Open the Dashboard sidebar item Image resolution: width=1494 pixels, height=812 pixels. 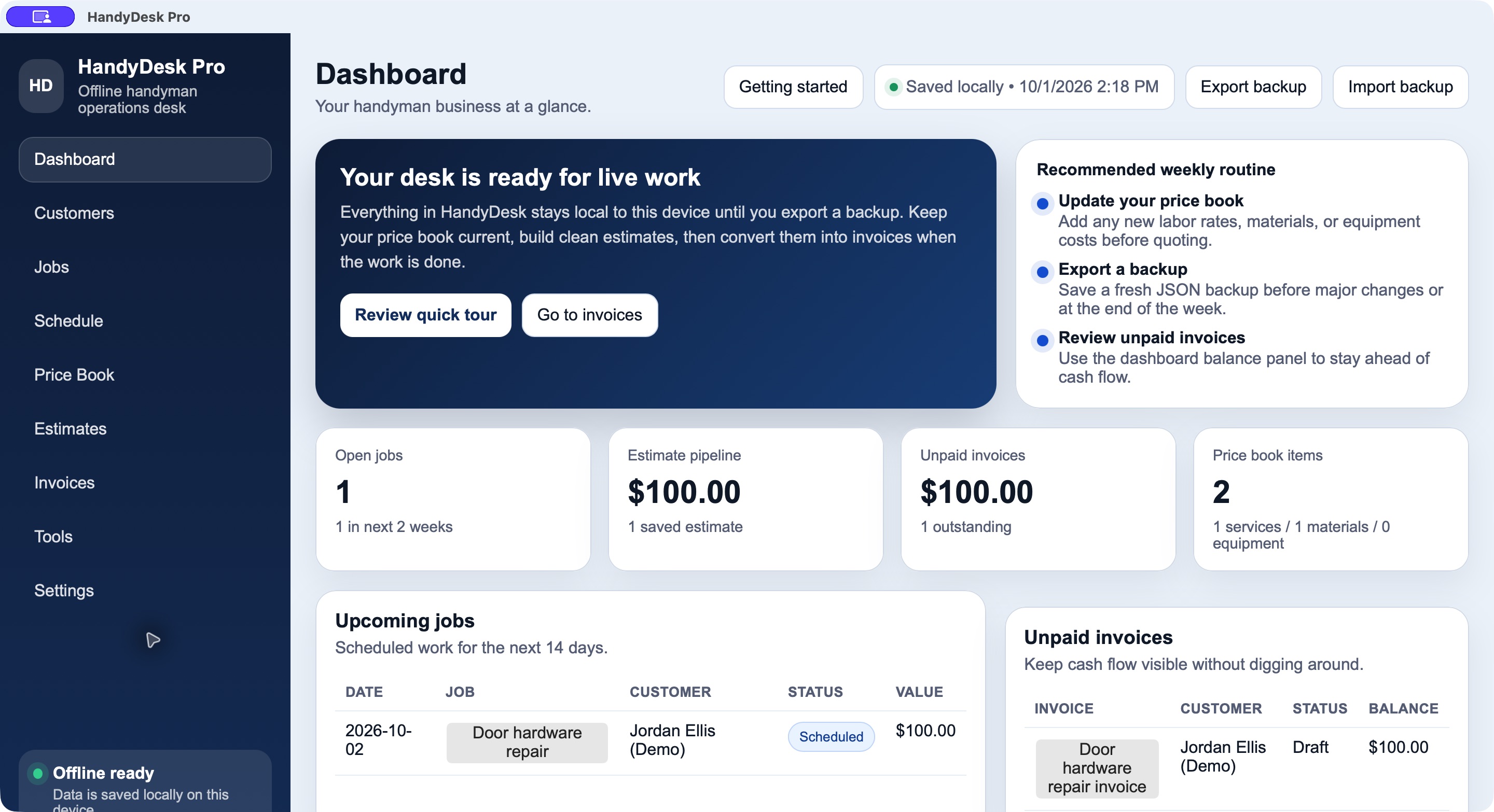click(x=145, y=159)
